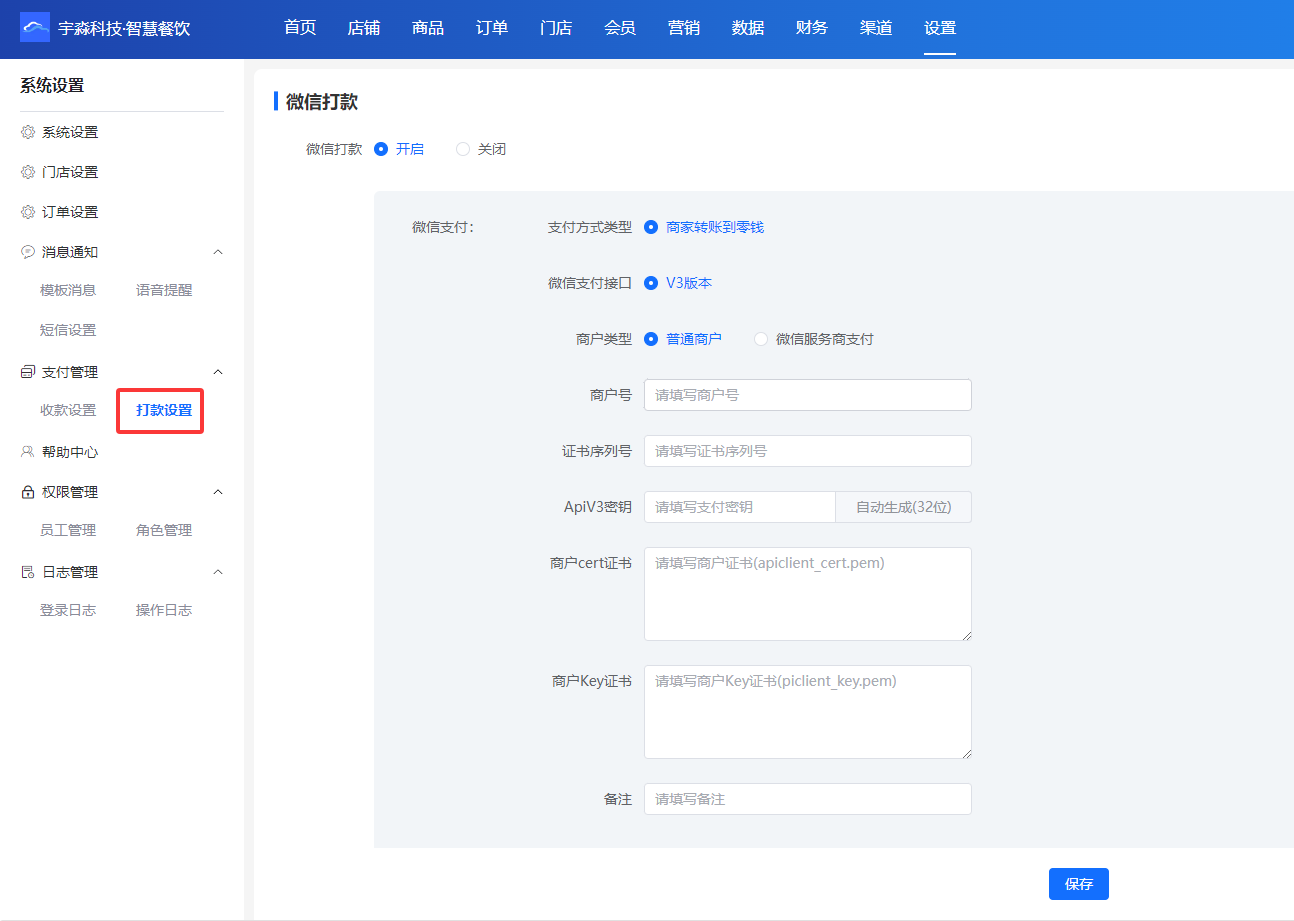Screen dimensions: 1294x921
Task: Focus the 备注 input field
Action: click(x=808, y=799)
